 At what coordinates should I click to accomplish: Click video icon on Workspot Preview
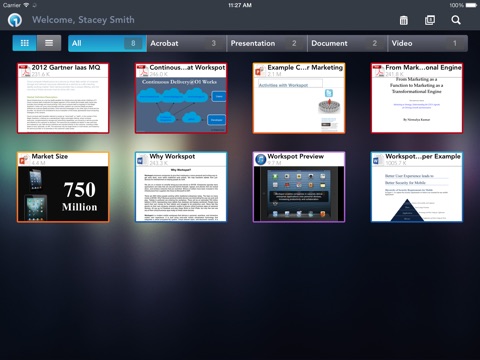point(260,160)
